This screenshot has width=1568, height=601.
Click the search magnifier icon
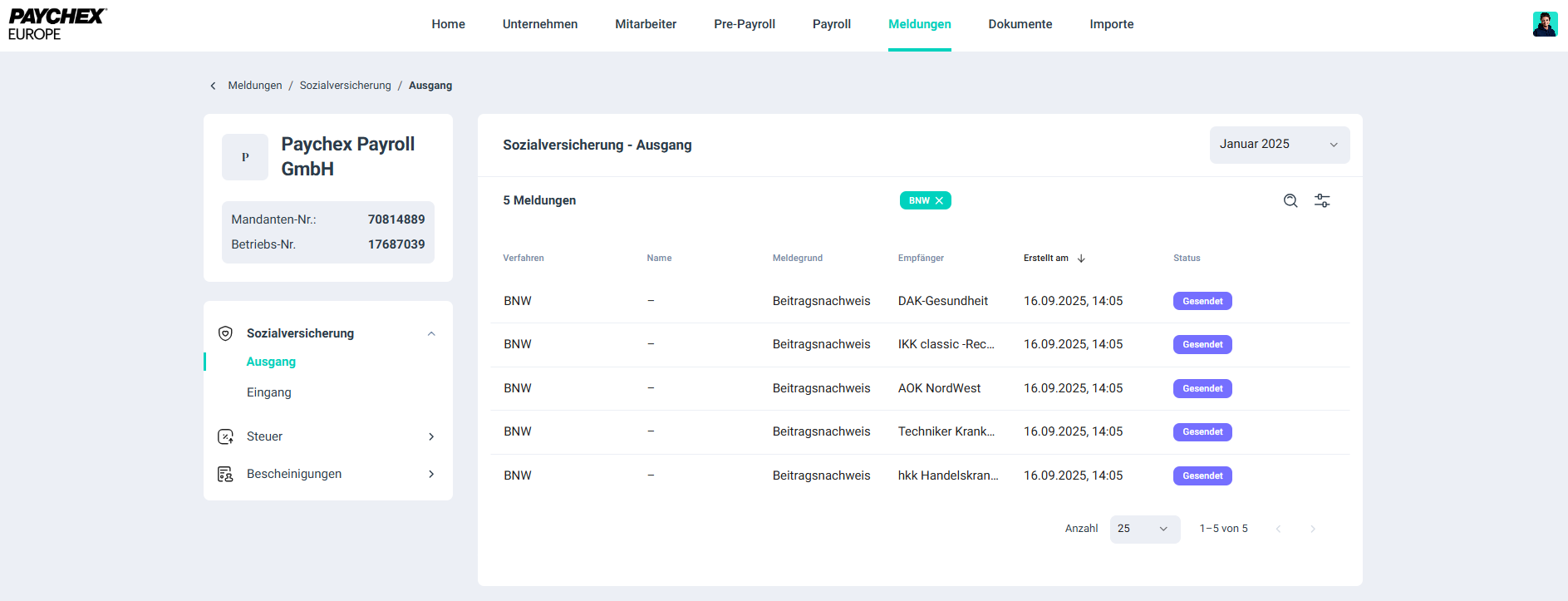click(x=1290, y=200)
